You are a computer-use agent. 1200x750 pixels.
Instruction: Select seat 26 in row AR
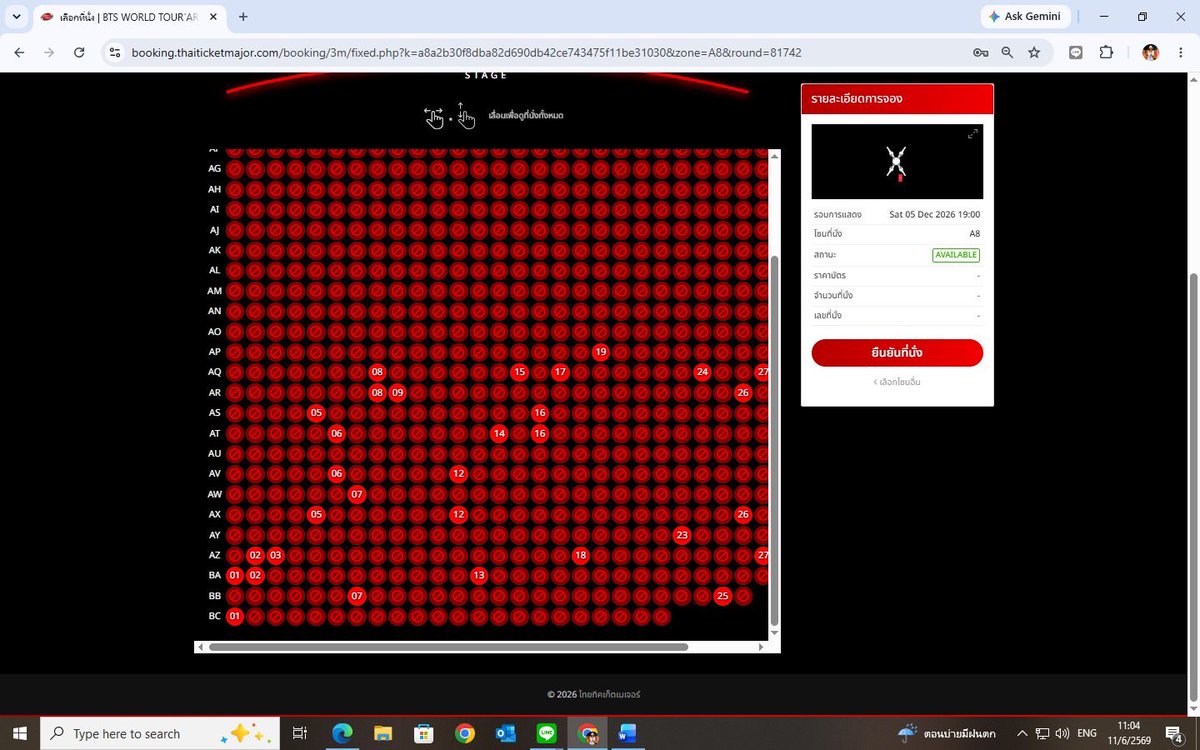[743, 393]
